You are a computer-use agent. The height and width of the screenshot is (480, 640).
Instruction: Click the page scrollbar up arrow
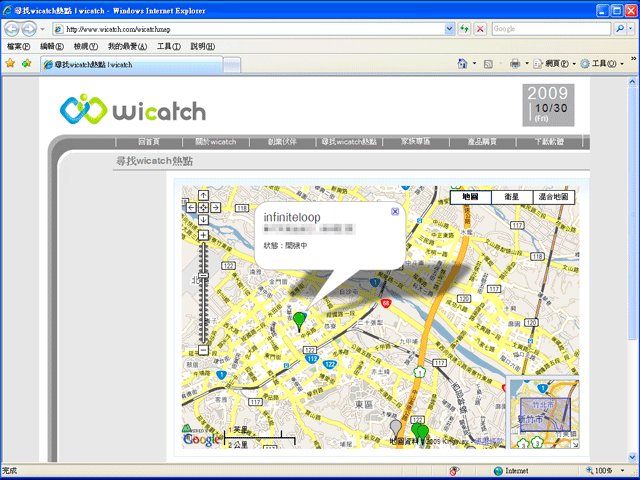[x=632, y=81]
